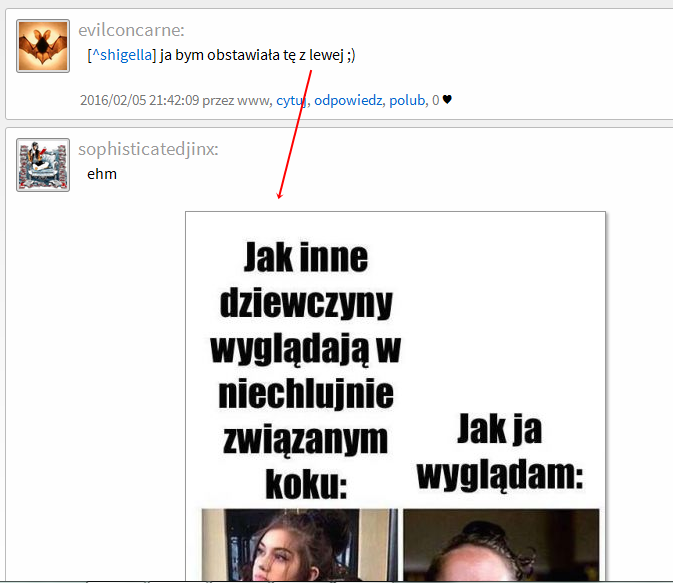Click 'odpowiedz' to reply to evilconcarne

tap(348, 100)
